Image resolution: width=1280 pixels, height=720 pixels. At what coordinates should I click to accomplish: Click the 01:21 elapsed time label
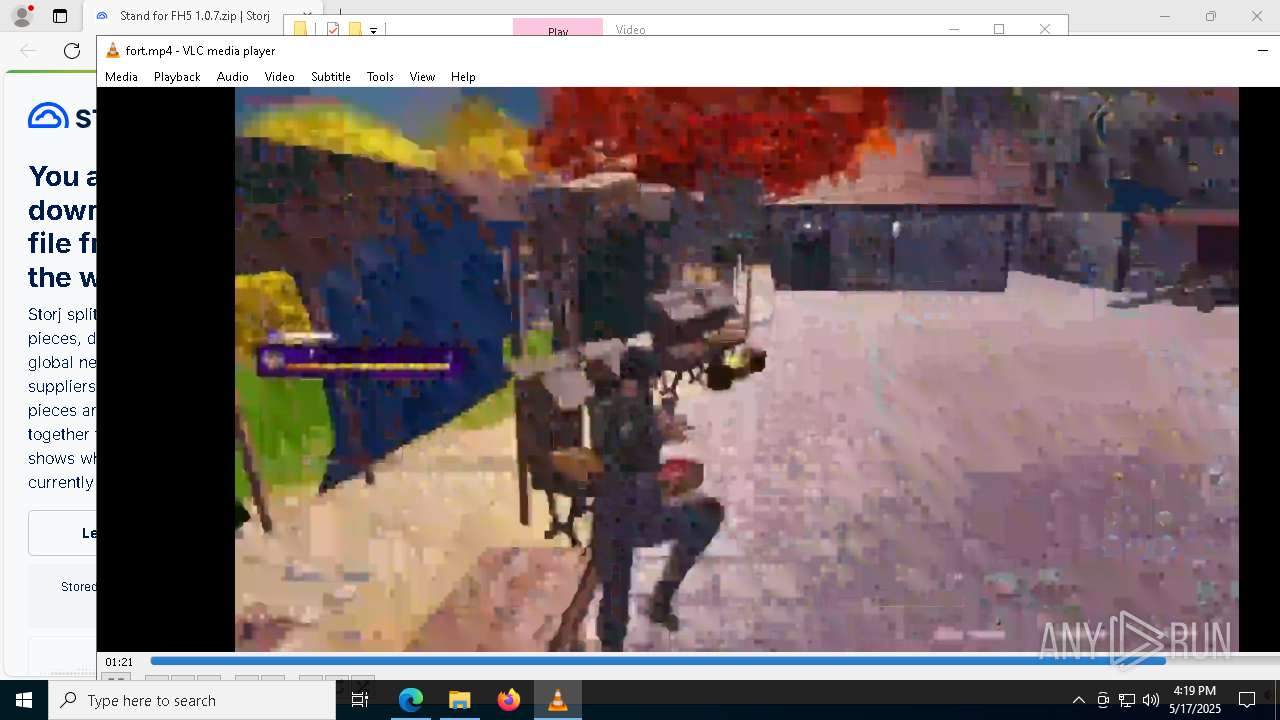tap(119, 662)
